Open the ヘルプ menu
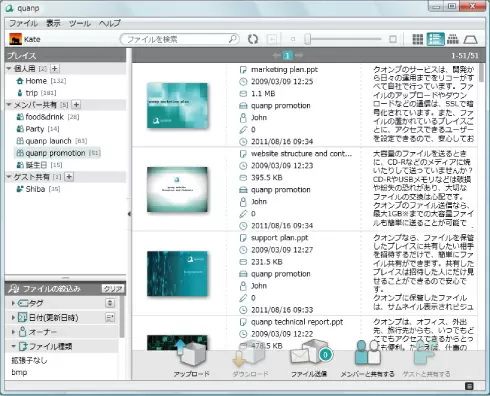The height and width of the screenshot is (396, 490). click(110, 23)
